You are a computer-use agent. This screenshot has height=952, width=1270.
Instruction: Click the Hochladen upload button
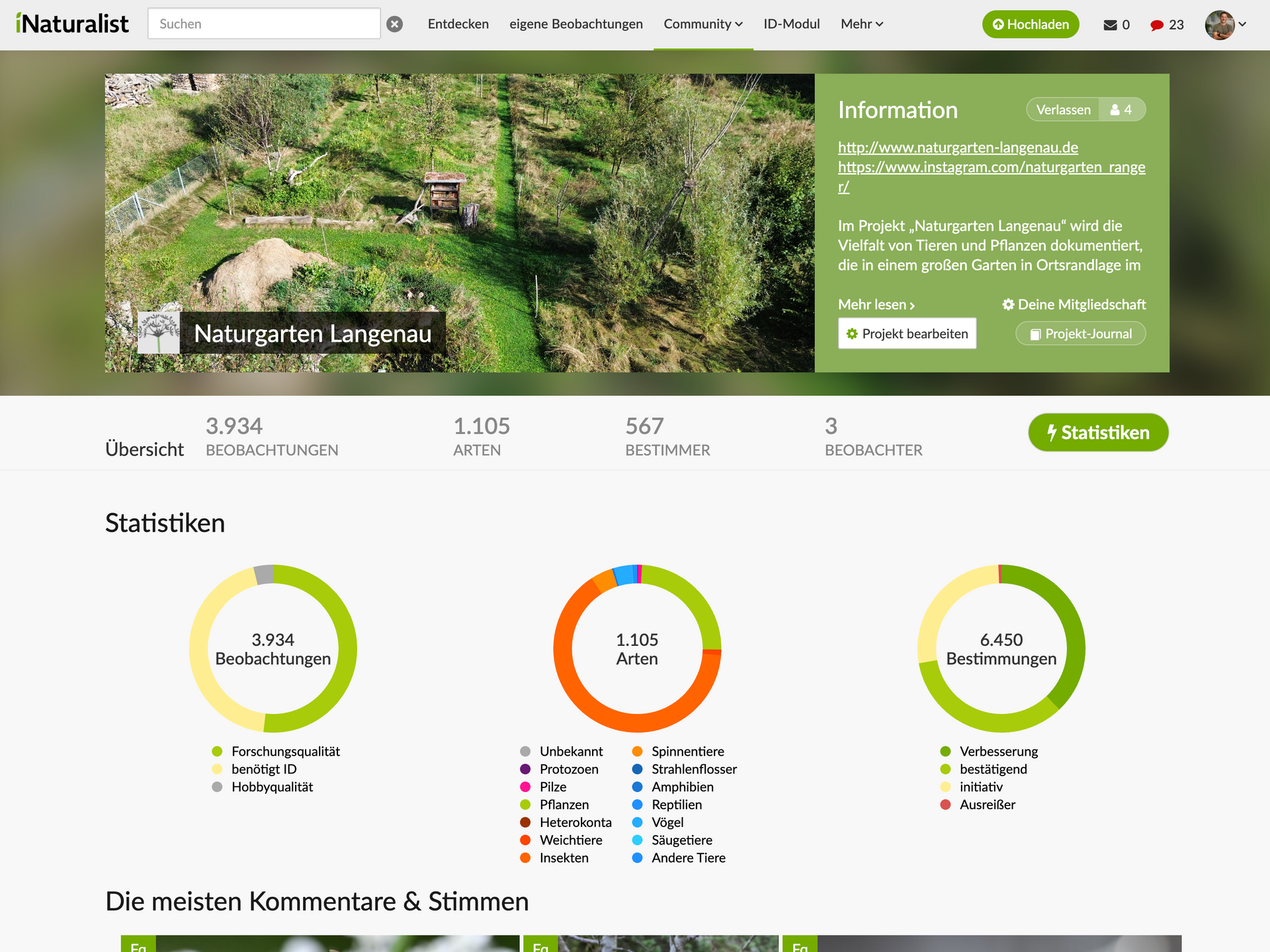pos(1031,24)
